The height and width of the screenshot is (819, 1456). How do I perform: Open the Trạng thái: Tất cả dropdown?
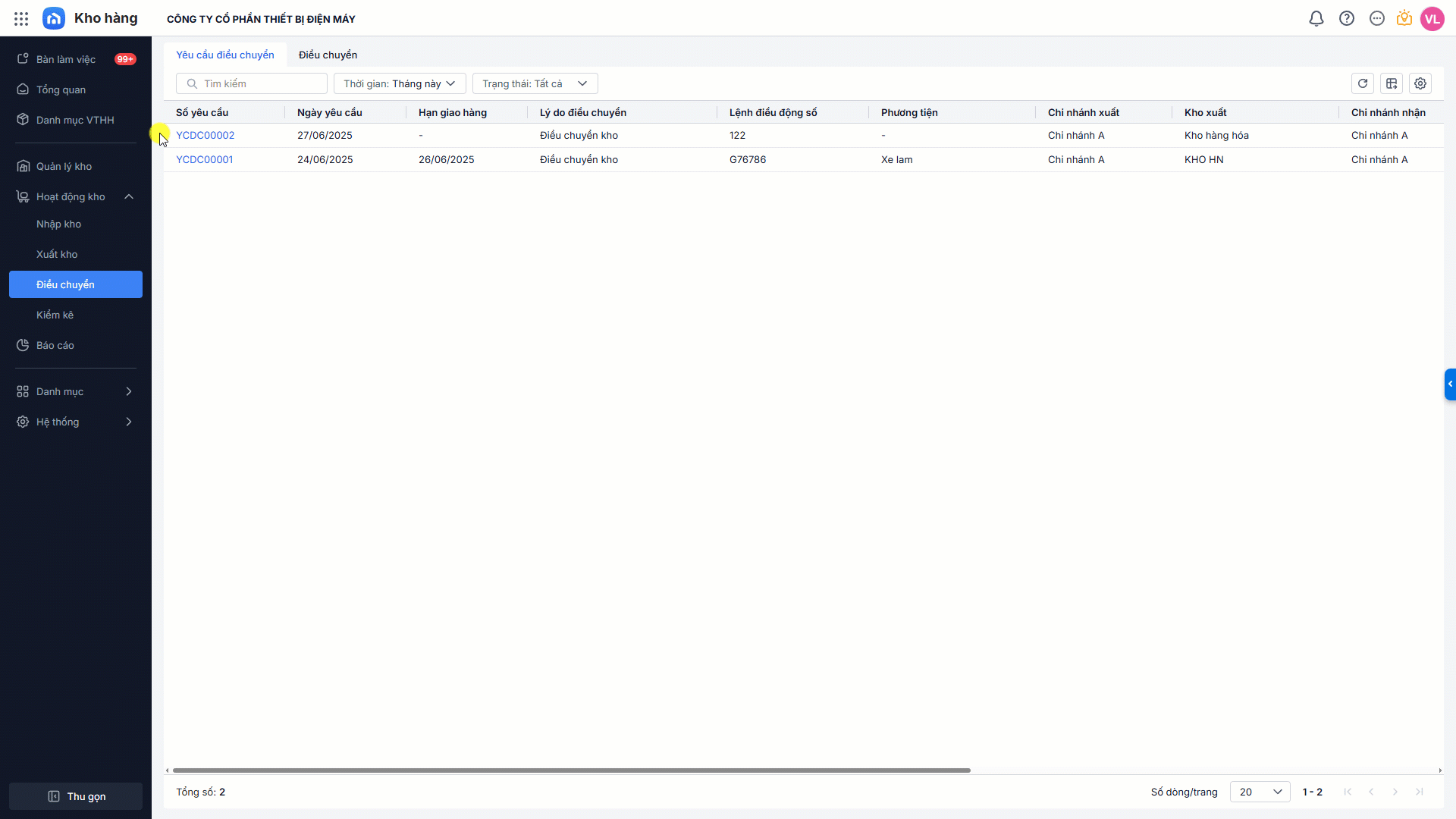pyautogui.click(x=535, y=83)
